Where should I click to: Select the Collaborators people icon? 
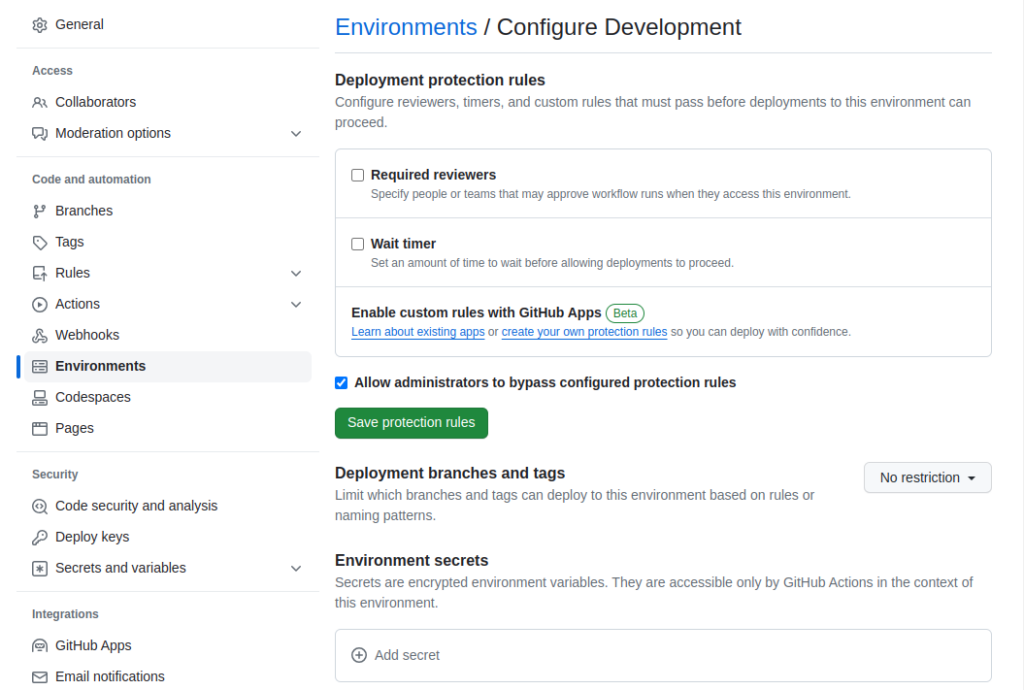39,102
